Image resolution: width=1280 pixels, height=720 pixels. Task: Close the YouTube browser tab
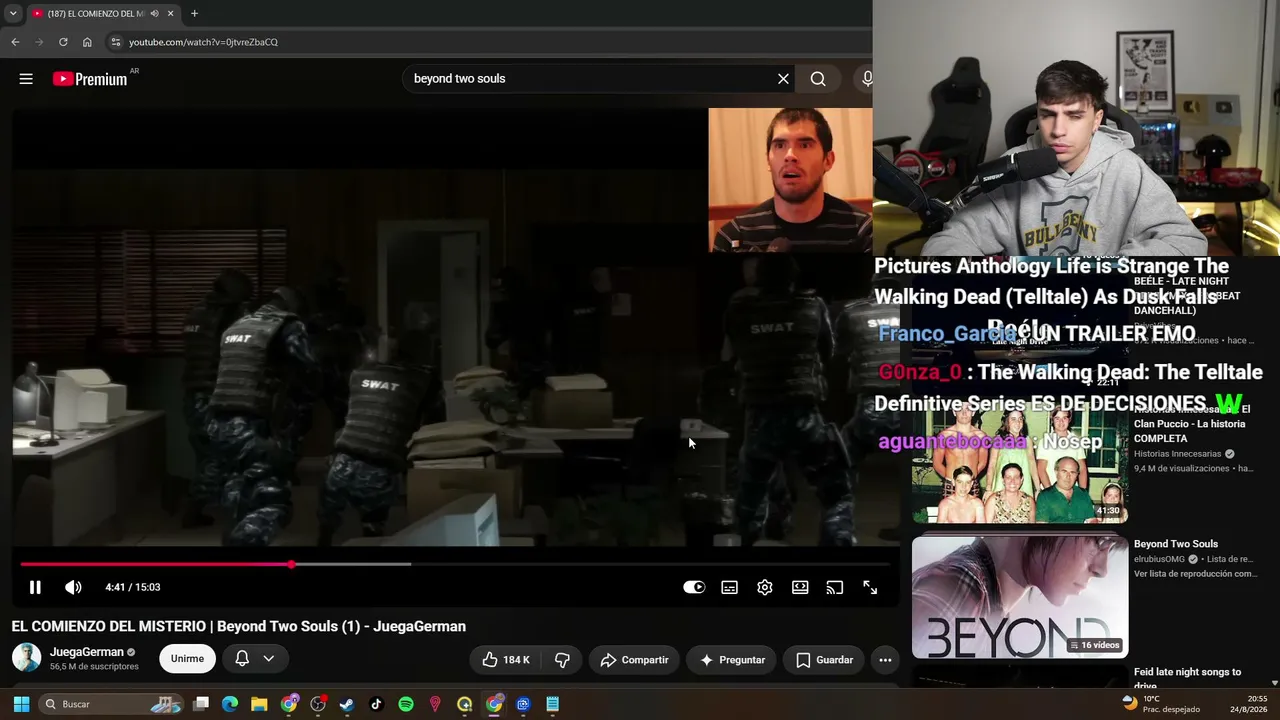click(x=171, y=14)
